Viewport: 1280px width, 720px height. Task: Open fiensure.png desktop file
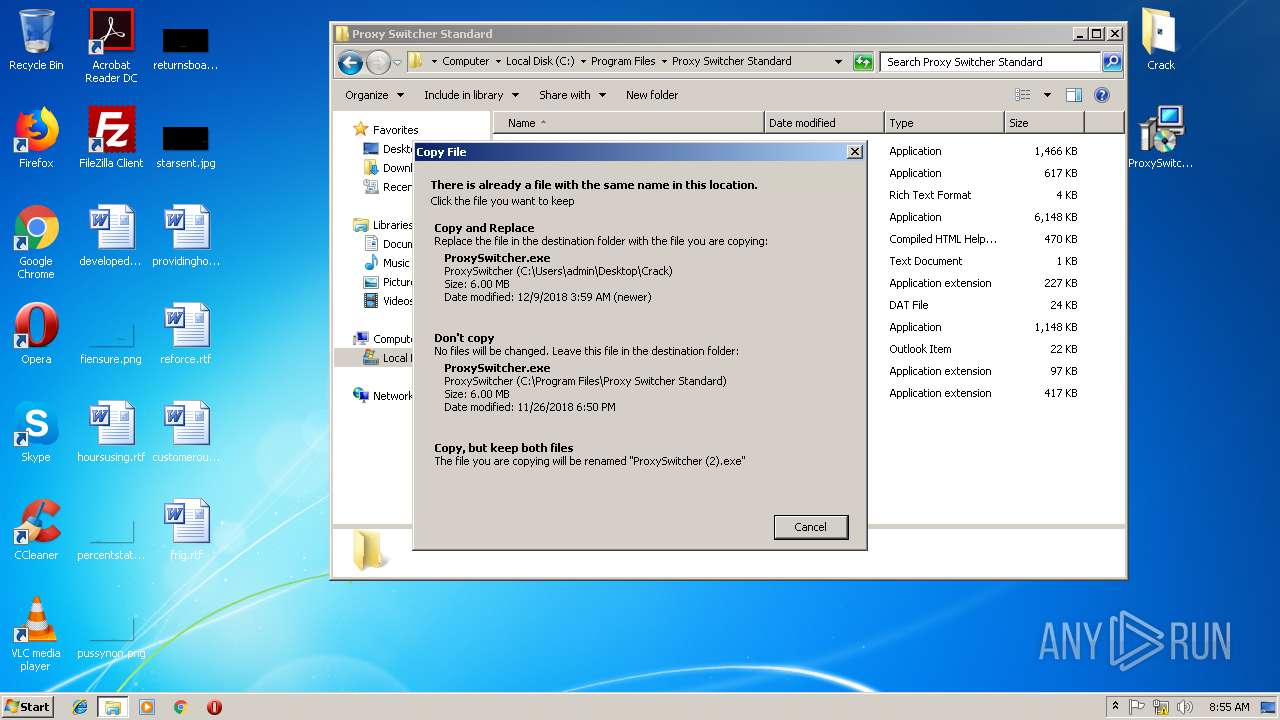[x=111, y=342]
